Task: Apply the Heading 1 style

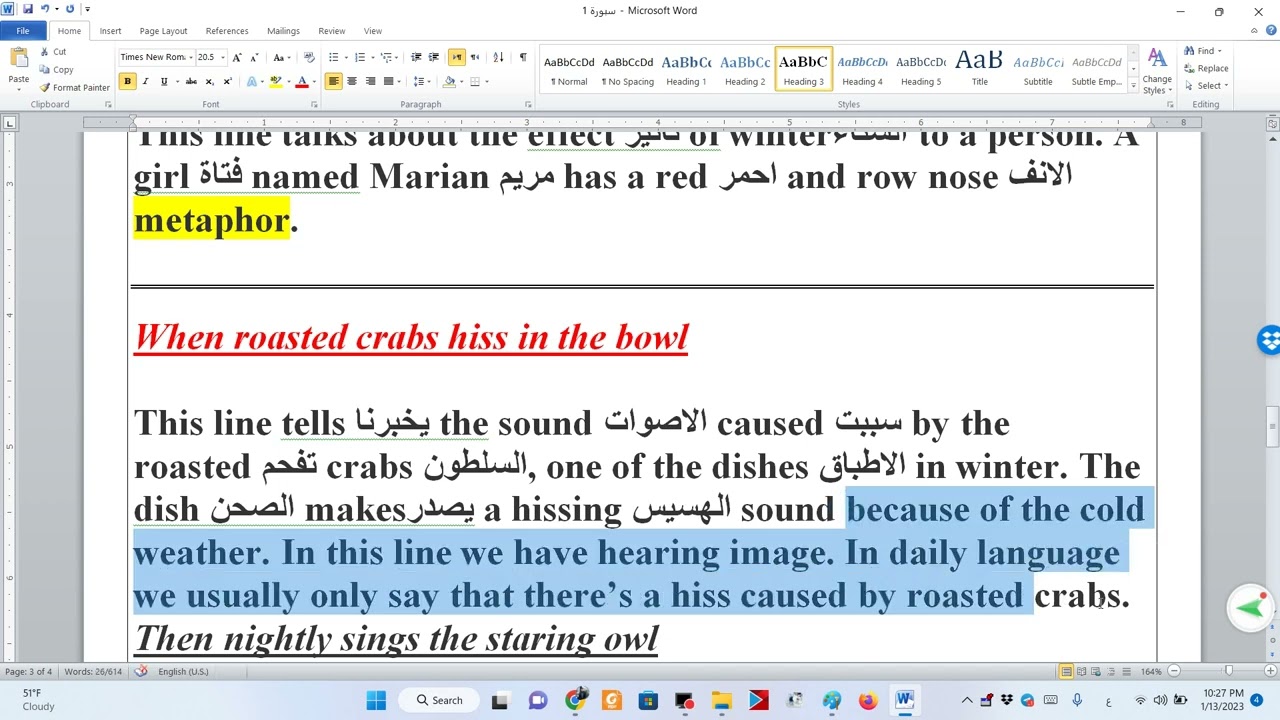Action: tap(686, 69)
